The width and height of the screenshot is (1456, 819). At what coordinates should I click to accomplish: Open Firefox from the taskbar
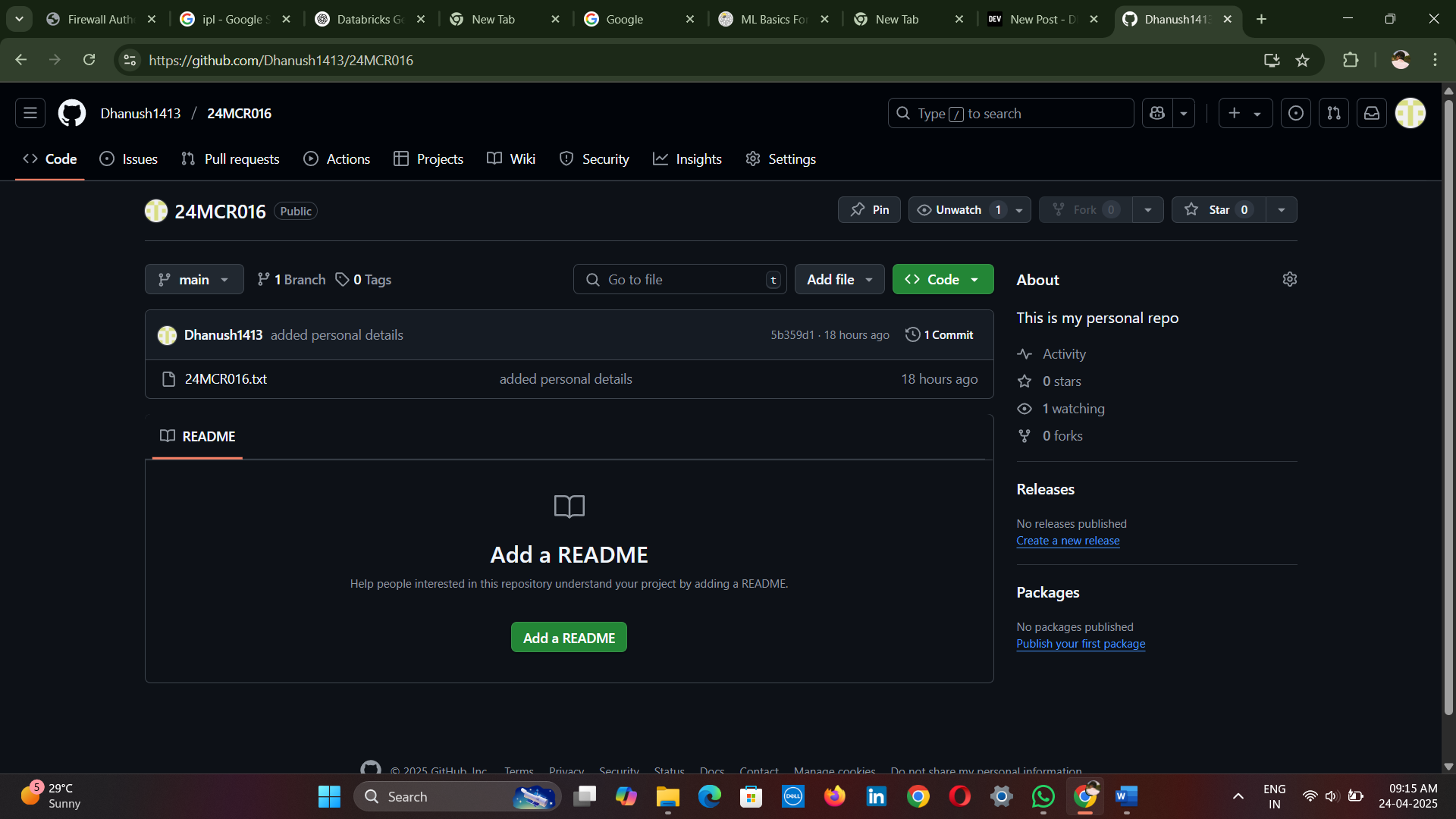(834, 796)
